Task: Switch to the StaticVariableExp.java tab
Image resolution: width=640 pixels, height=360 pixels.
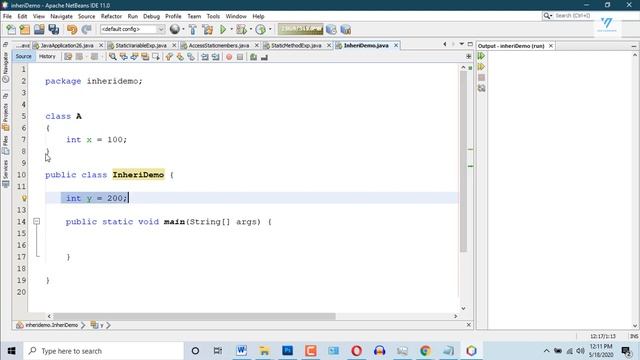Action: coord(141,45)
